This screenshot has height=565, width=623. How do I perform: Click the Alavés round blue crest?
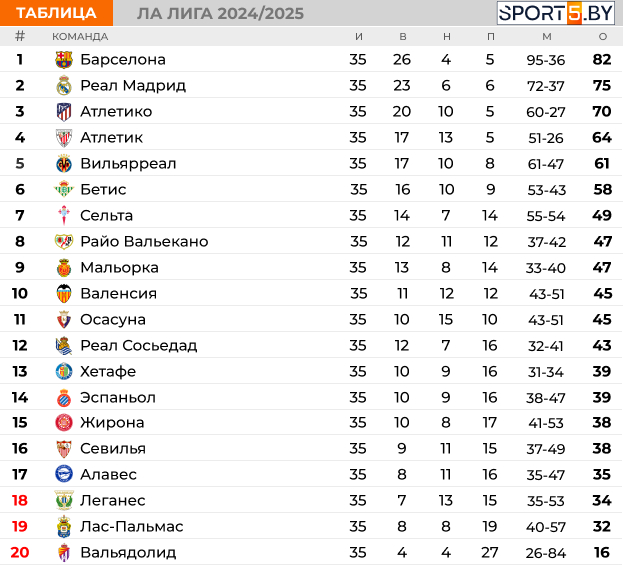point(64,474)
